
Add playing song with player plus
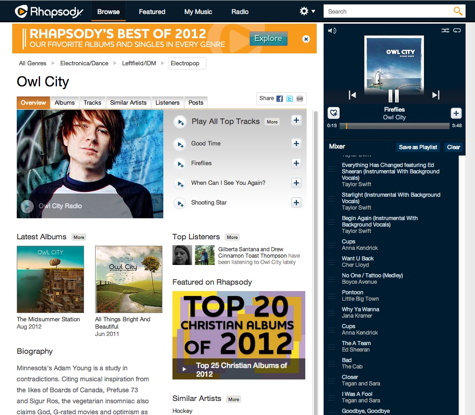[456, 113]
